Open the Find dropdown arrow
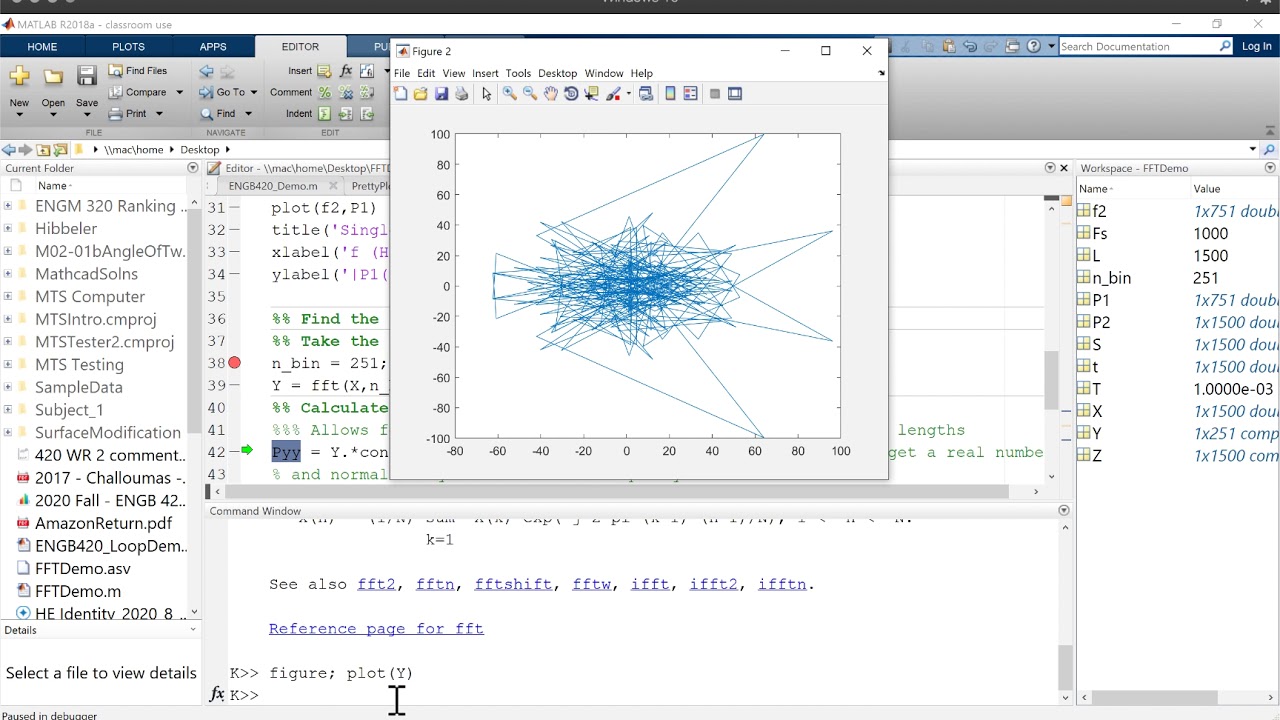The width and height of the screenshot is (1280, 720). click(248, 114)
